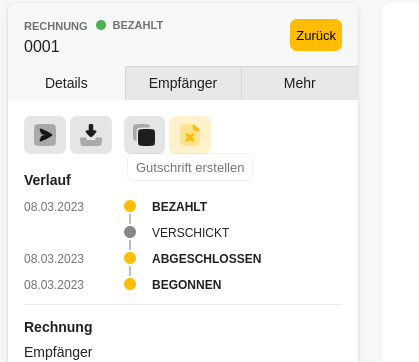
Task: Create a credit note with document-x icon
Action: click(x=190, y=135)
